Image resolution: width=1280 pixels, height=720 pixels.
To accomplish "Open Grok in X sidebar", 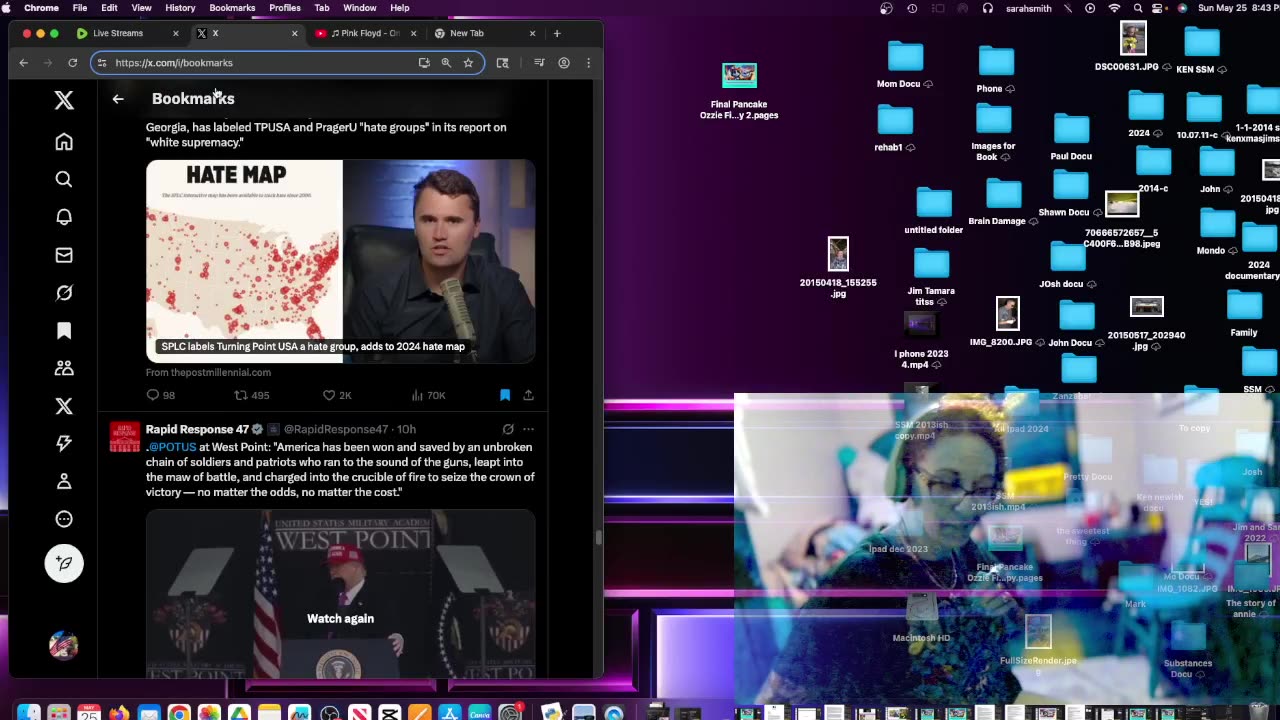I will coord(64,293).
